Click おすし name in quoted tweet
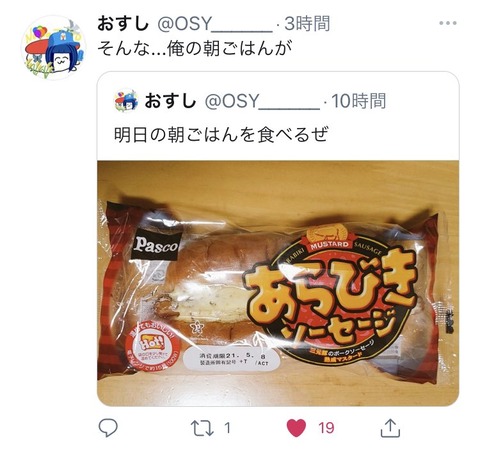The width and height of the screenshot is (480, 451). click(x=170, y=101)
